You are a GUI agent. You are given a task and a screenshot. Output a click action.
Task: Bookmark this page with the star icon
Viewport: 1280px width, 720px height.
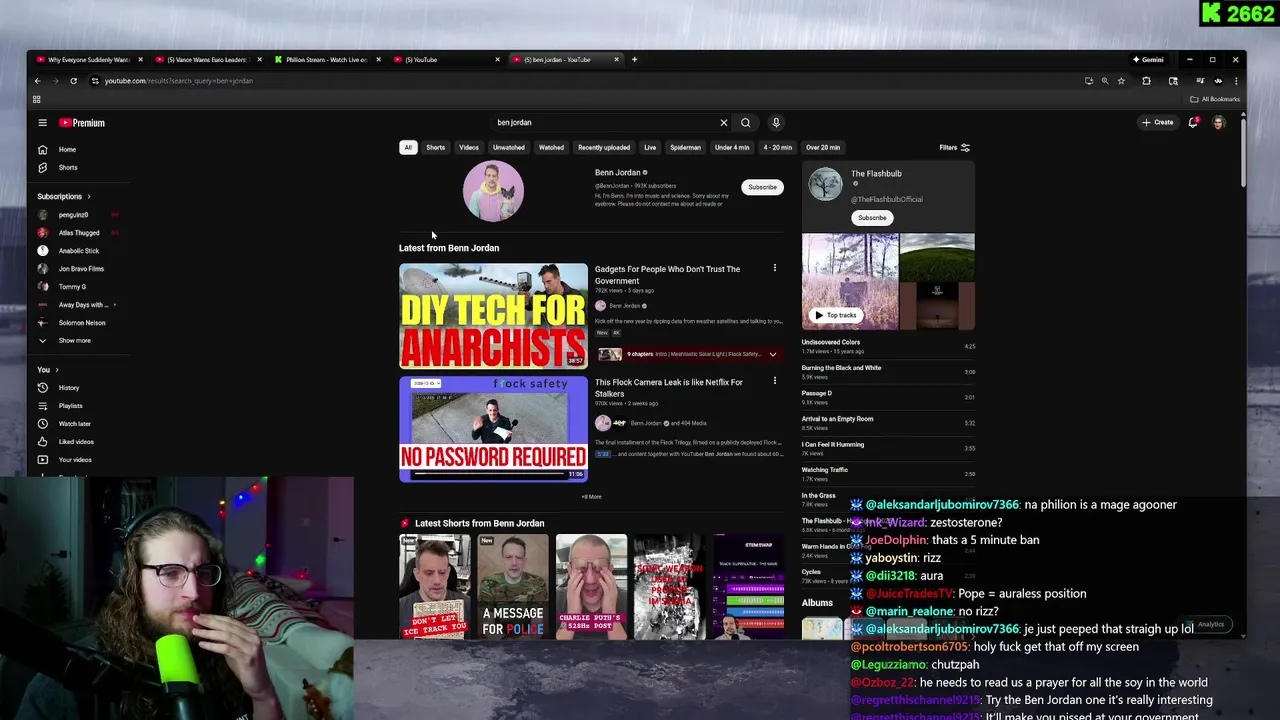coord(1121,81)
